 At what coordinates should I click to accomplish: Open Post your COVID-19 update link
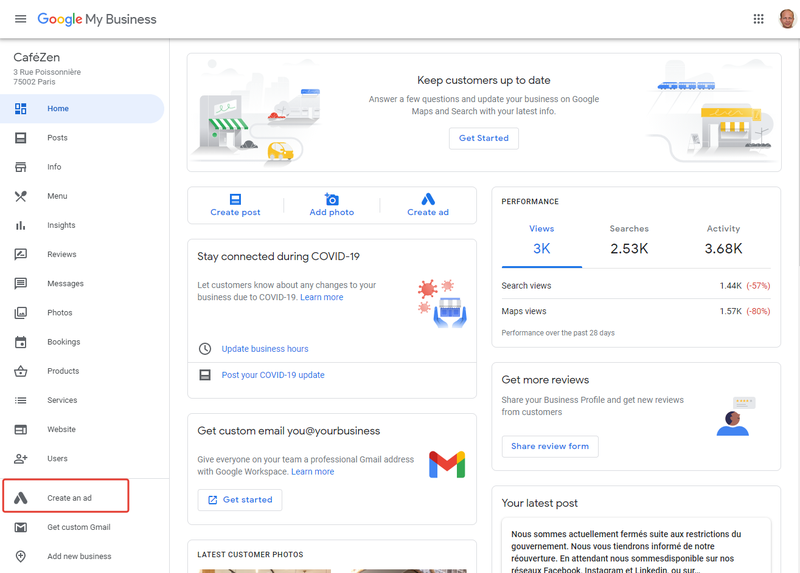[273, 375]
